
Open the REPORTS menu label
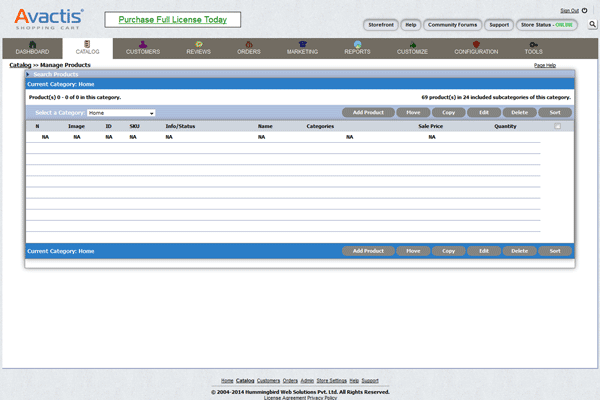pos(357,52)
